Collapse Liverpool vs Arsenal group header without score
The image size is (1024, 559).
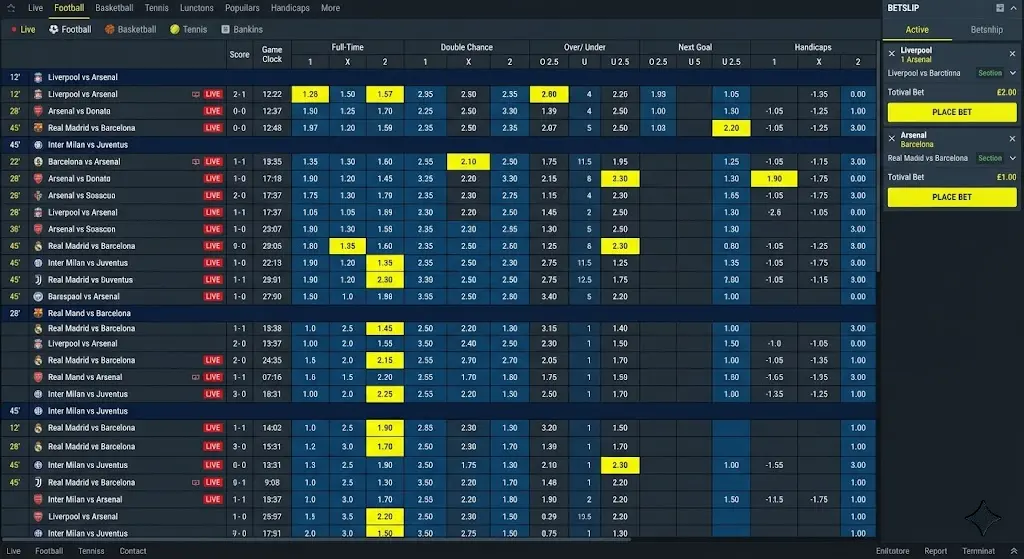tap(439, 77)
